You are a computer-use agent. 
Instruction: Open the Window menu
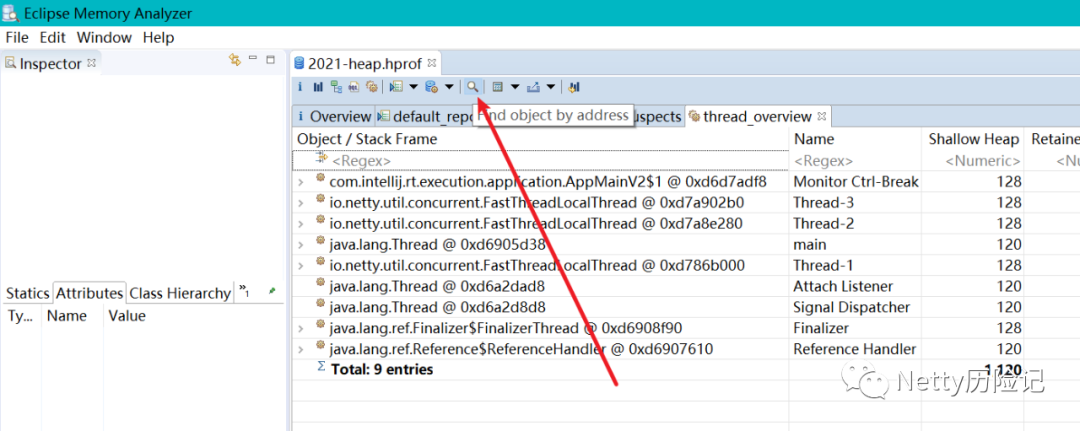click(x=104, y=37)
